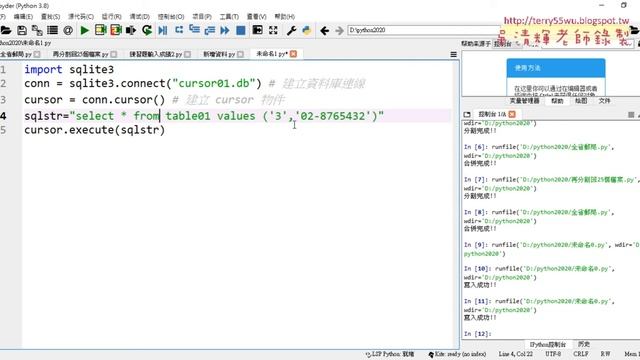Step out and return debug icon

[210, 30]
